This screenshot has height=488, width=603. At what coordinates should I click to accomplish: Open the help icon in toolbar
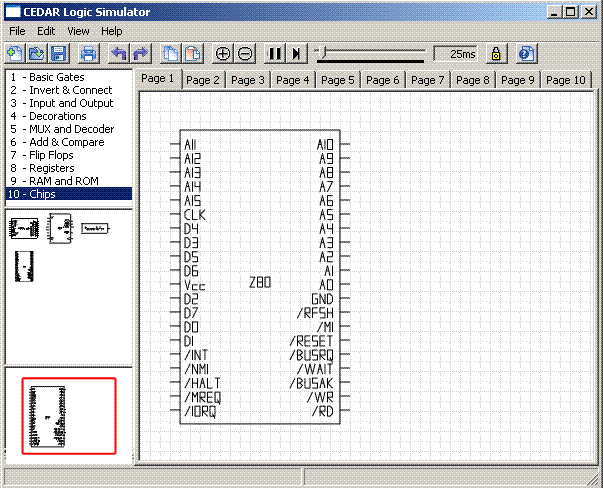(526, 53)
